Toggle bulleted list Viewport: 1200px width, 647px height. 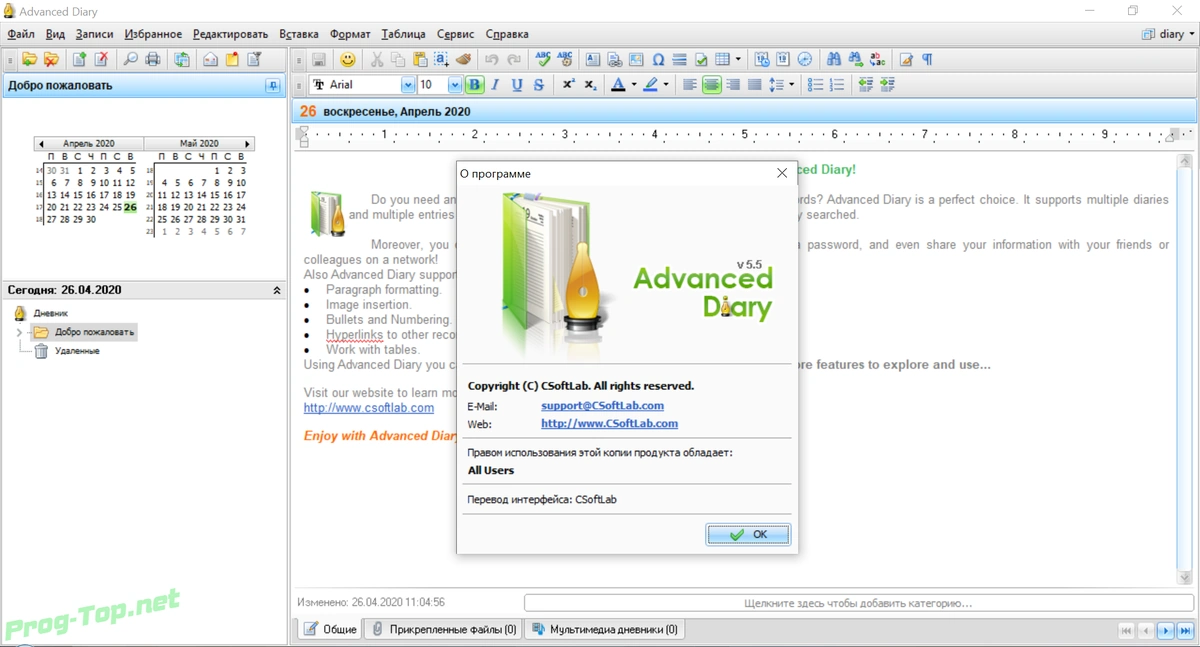pos(816,85)
